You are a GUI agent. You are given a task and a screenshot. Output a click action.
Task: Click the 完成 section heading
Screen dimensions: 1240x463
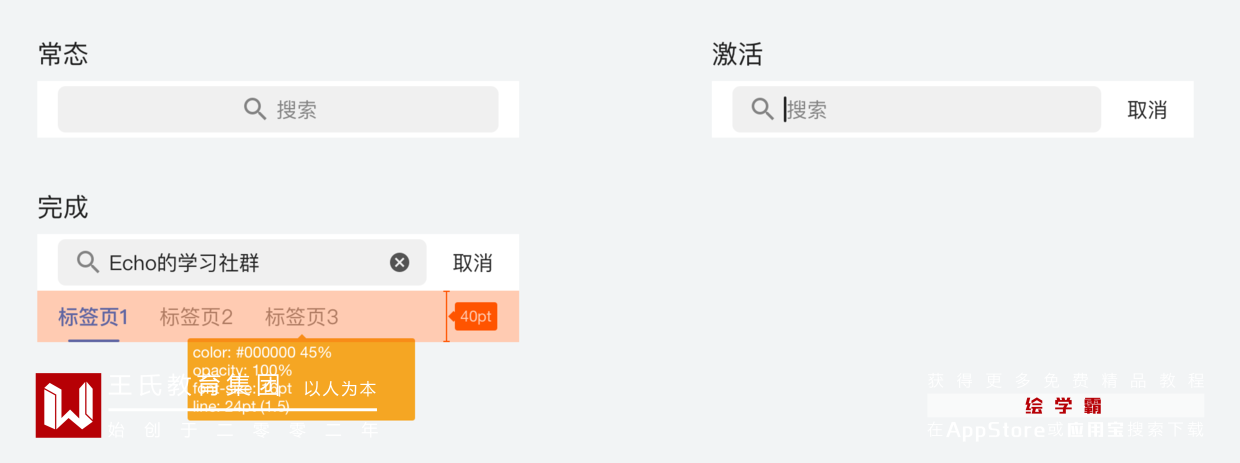click(63, 208)
